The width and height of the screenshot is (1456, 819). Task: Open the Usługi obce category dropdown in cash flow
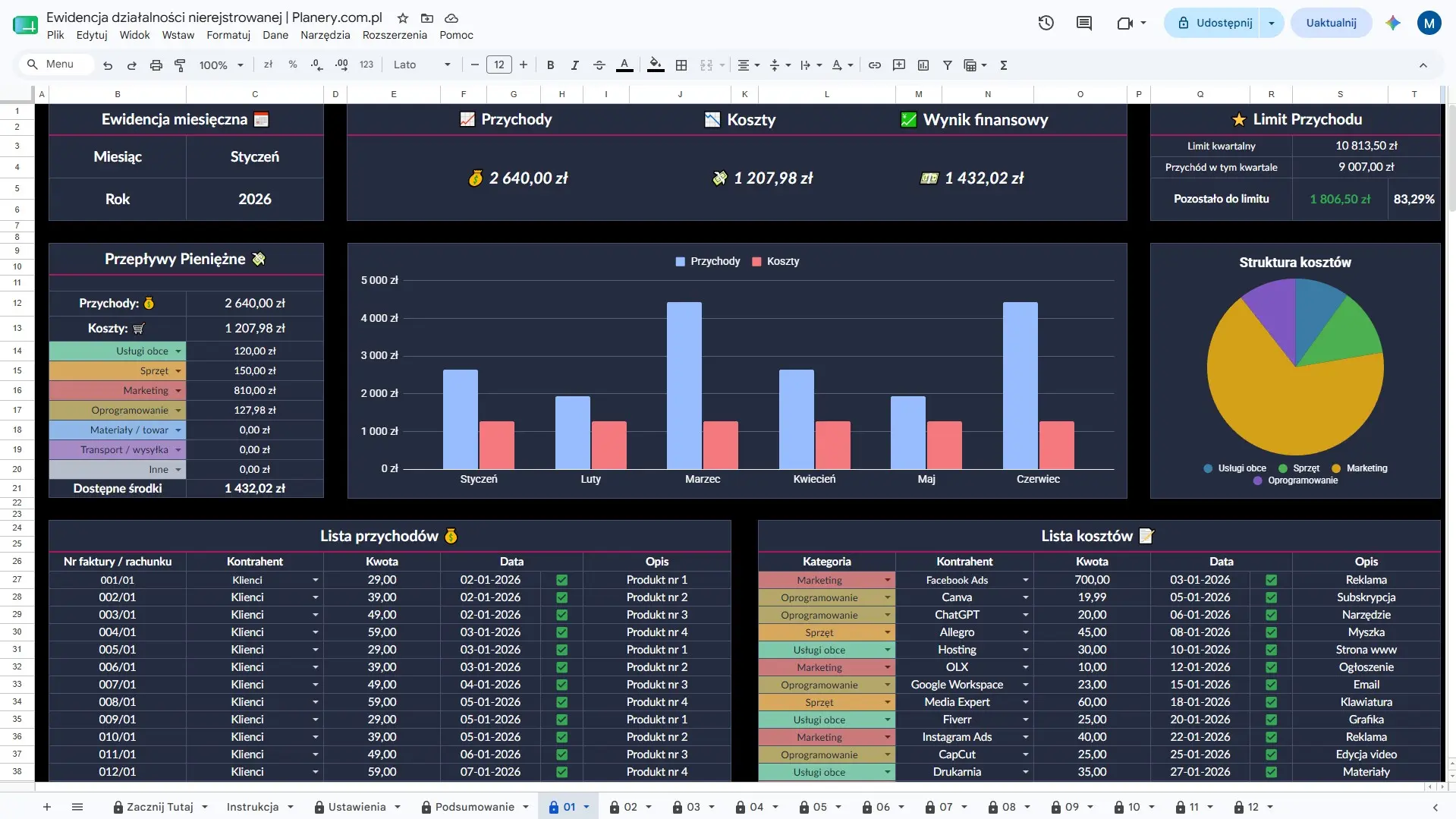coord(178,351)
